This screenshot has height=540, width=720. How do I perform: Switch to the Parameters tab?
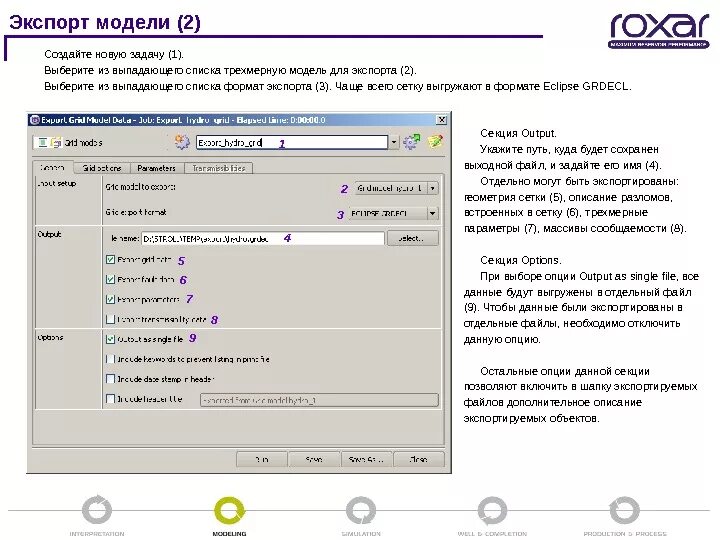tap(157, 169)
